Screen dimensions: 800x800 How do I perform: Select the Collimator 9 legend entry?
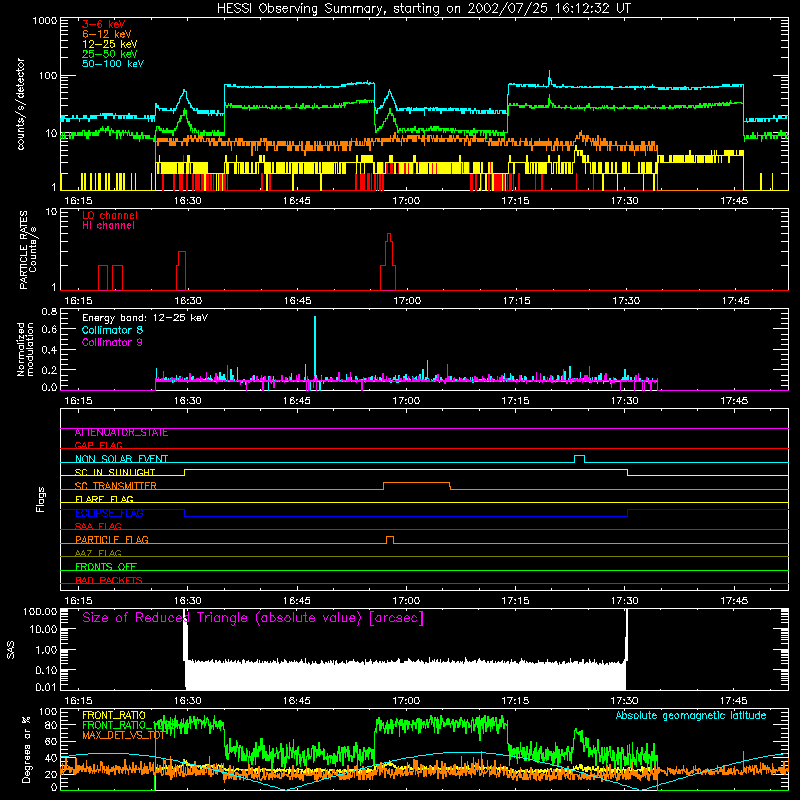[112, 342]
